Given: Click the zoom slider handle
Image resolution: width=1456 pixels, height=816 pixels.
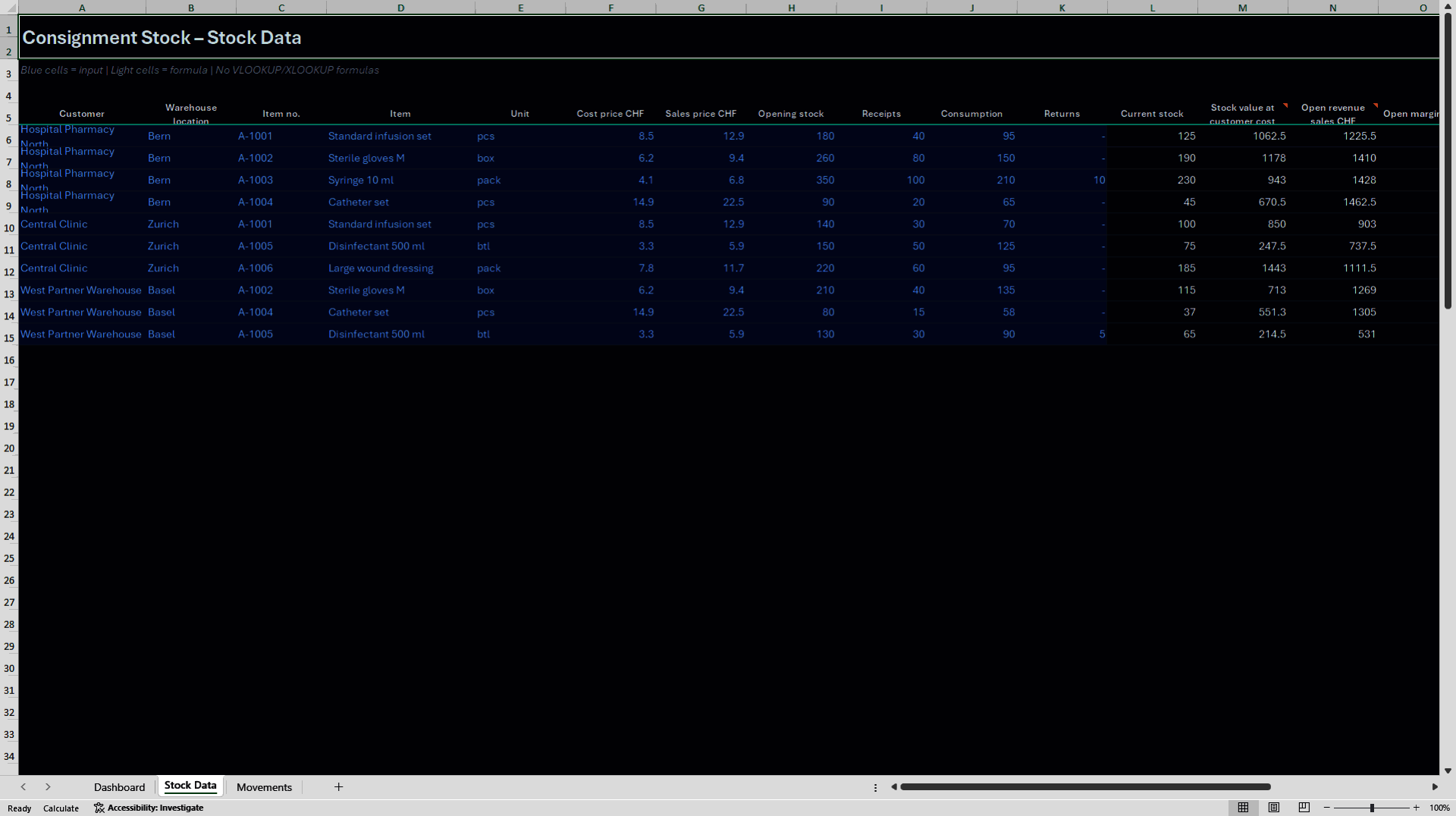Looking at the screenshot, I should click(x=1372, y=808).
